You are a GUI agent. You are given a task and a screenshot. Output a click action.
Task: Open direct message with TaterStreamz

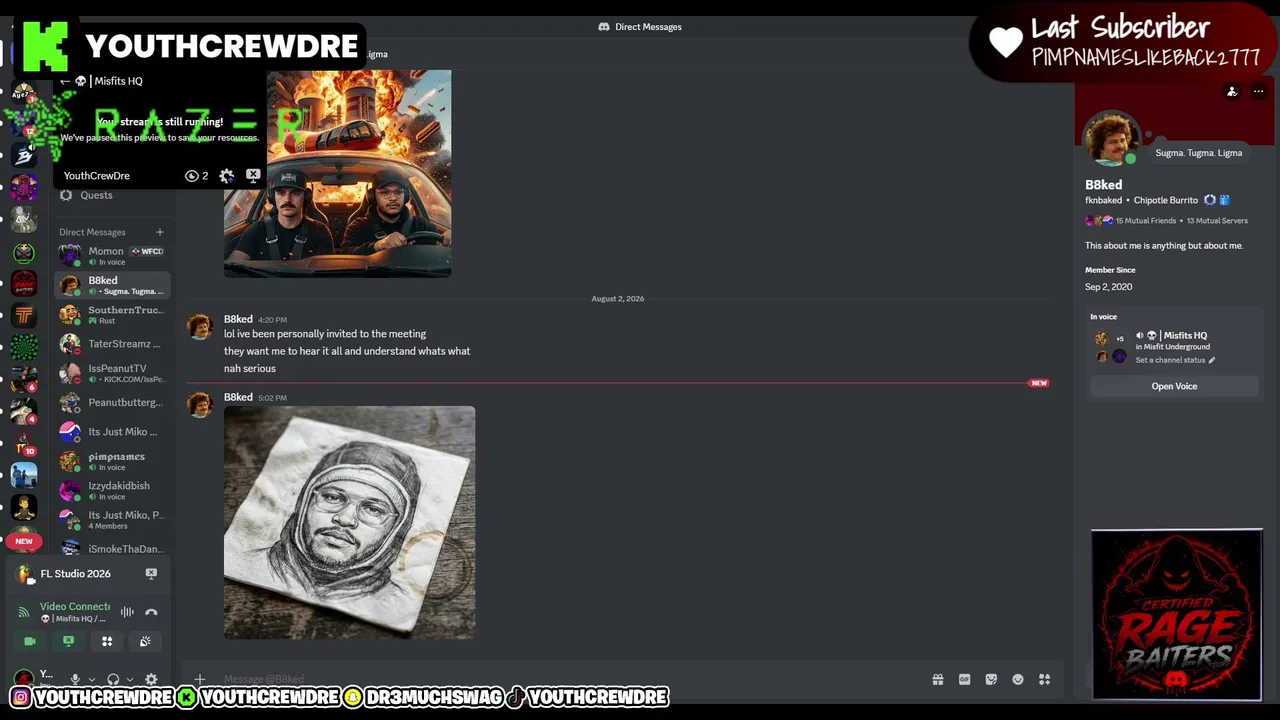[x=112, y=344]
